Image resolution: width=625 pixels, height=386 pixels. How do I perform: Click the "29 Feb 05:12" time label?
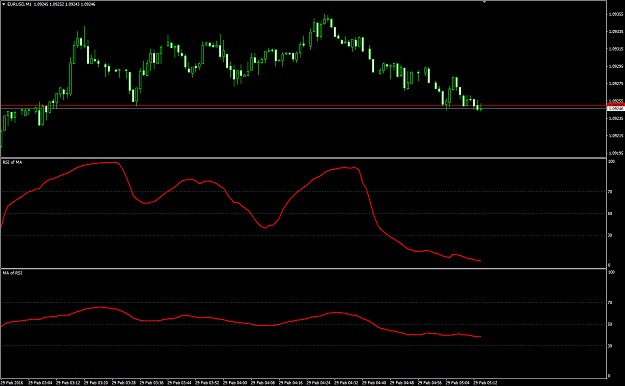point(485,383)
